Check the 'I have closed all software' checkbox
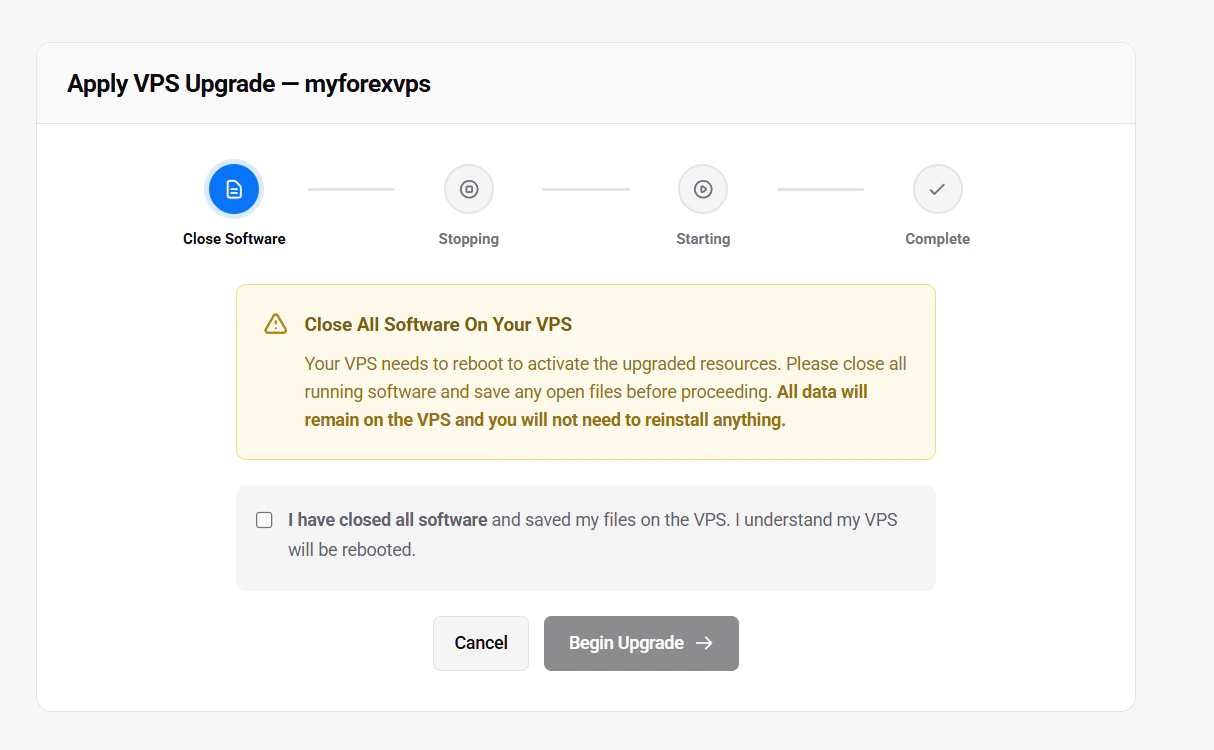This screenshot has height=750, width=1214. pyautogui.click(x=264, y=519)
